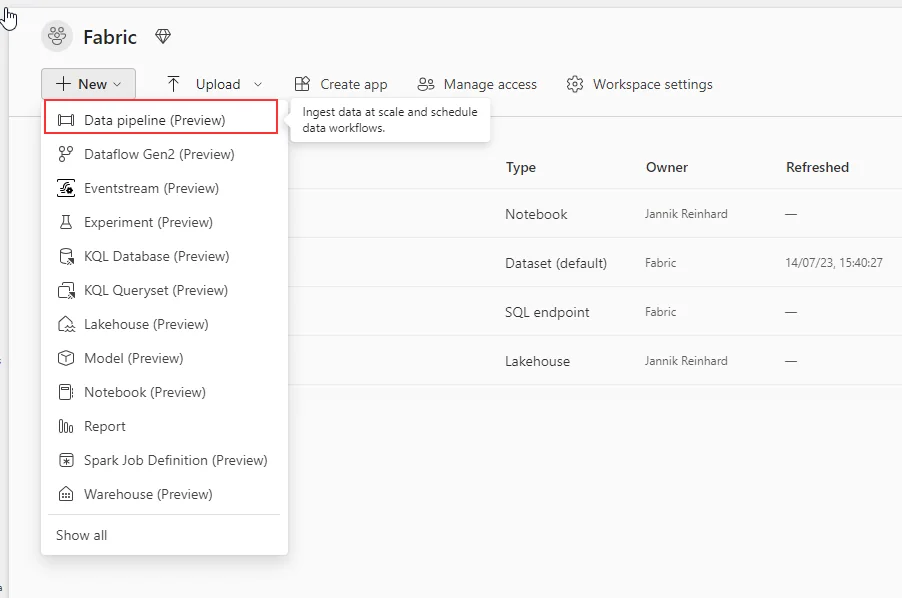Click the Notebook type cell
The height and width of the screenshot is (598, 902).
click(536, 214)
